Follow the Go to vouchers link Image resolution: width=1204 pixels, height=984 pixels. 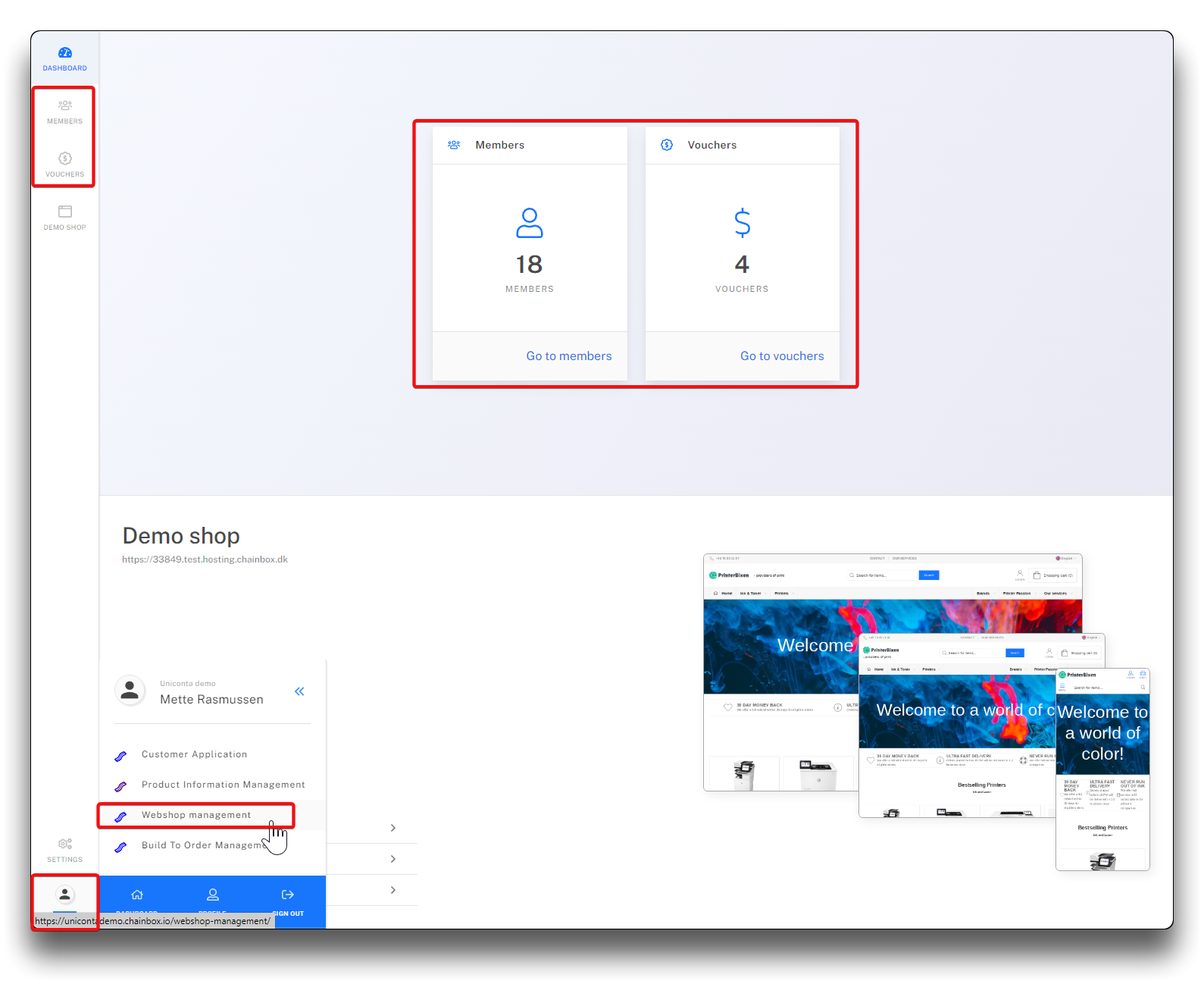pyautogui.click(x=781, y=356)
